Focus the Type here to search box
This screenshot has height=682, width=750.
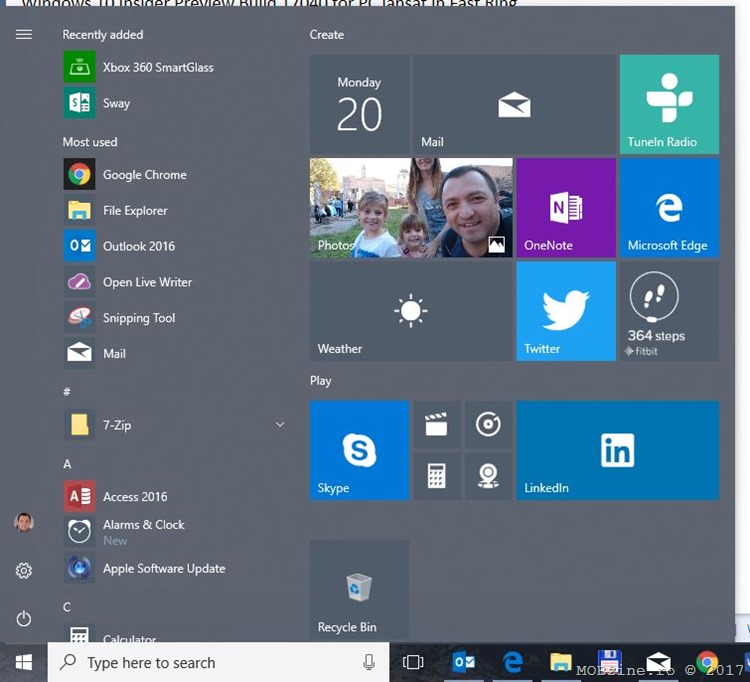click(x=219, y=662)
